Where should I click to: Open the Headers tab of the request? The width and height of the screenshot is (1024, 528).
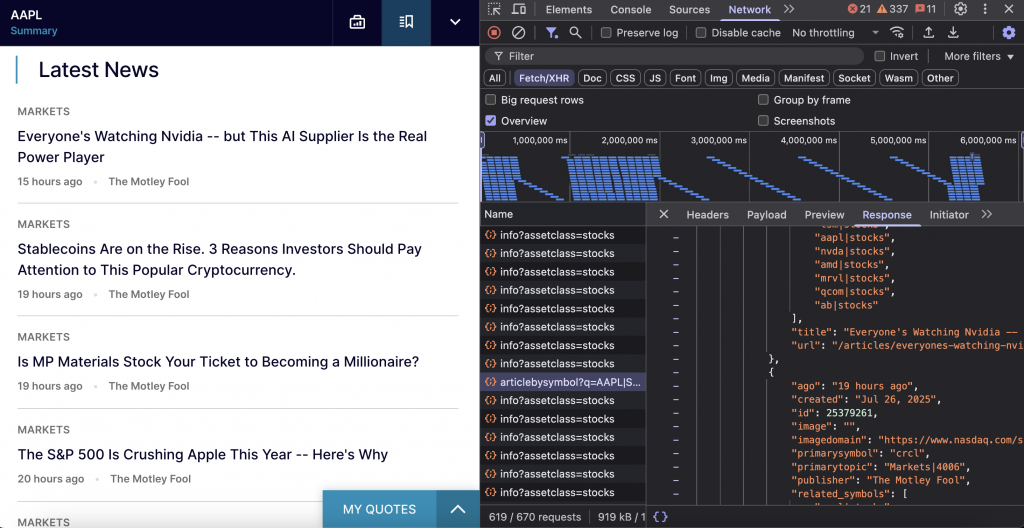(707, 215)
